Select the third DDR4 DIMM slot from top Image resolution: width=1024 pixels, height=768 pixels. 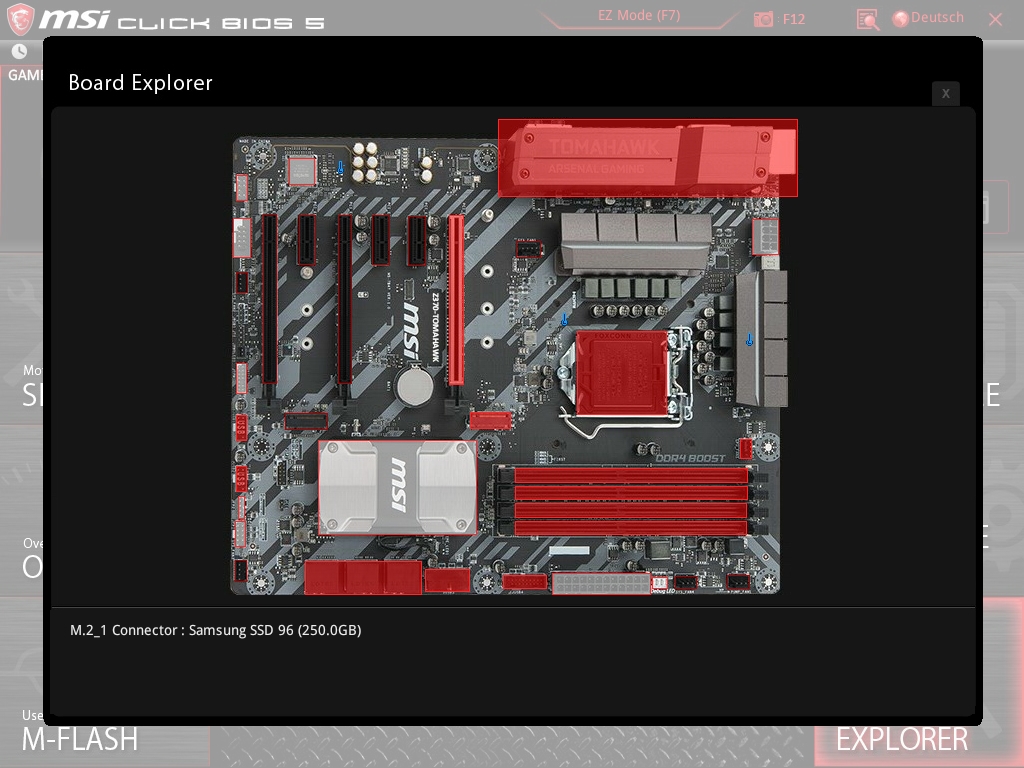(x=631, y=511)
